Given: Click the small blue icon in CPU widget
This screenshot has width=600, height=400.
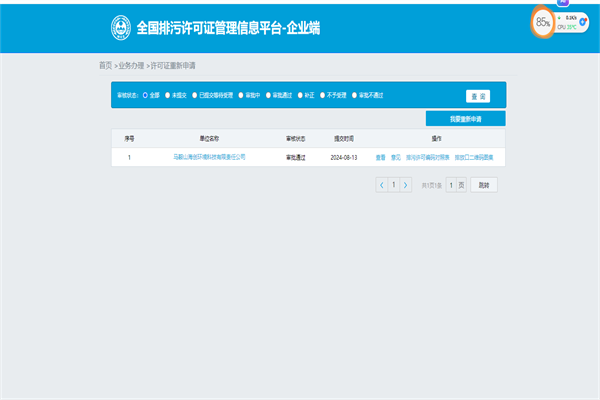Looking at the screenshot, I should click(583, 21).
